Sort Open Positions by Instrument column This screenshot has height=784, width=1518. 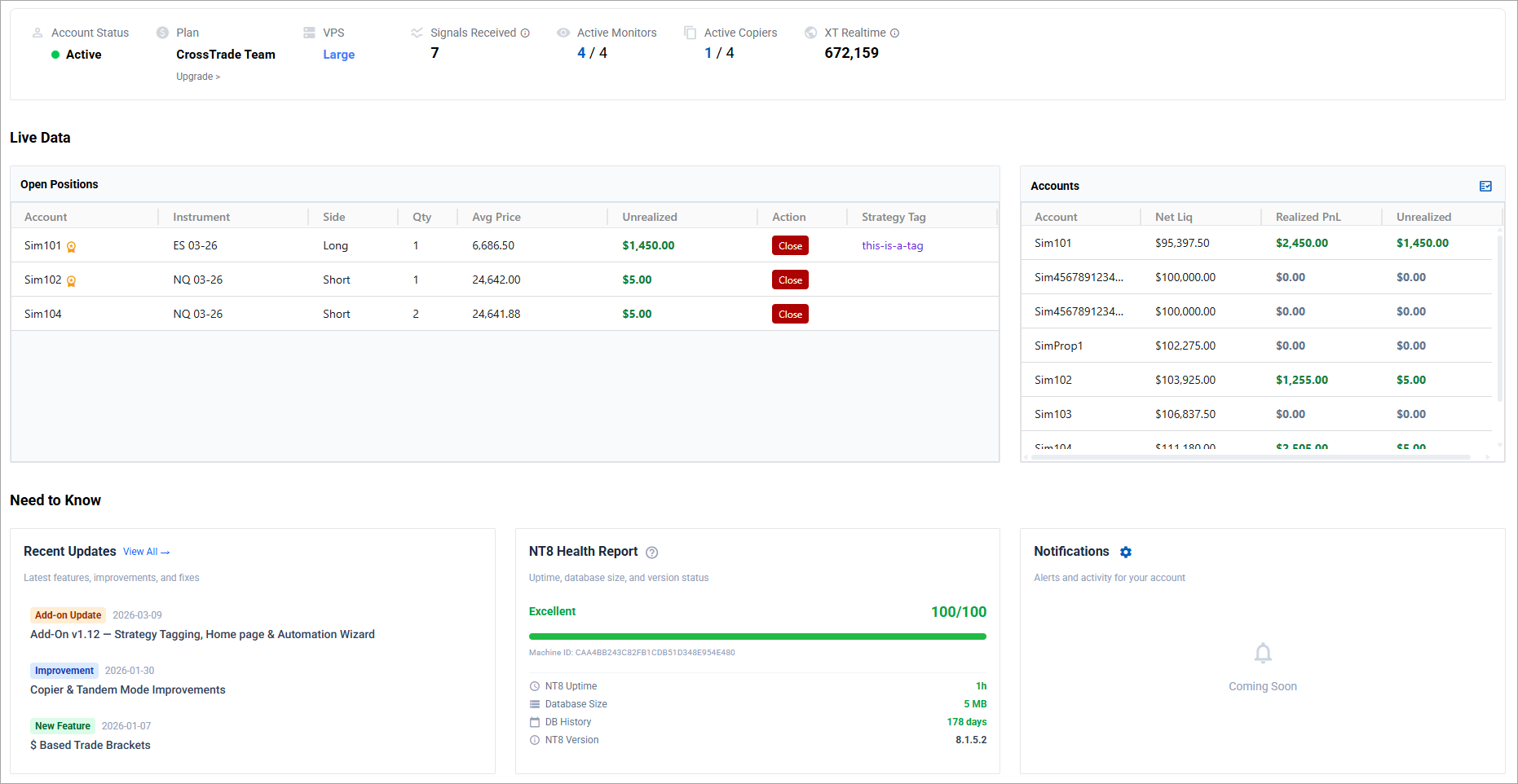[x=201, y=217]
